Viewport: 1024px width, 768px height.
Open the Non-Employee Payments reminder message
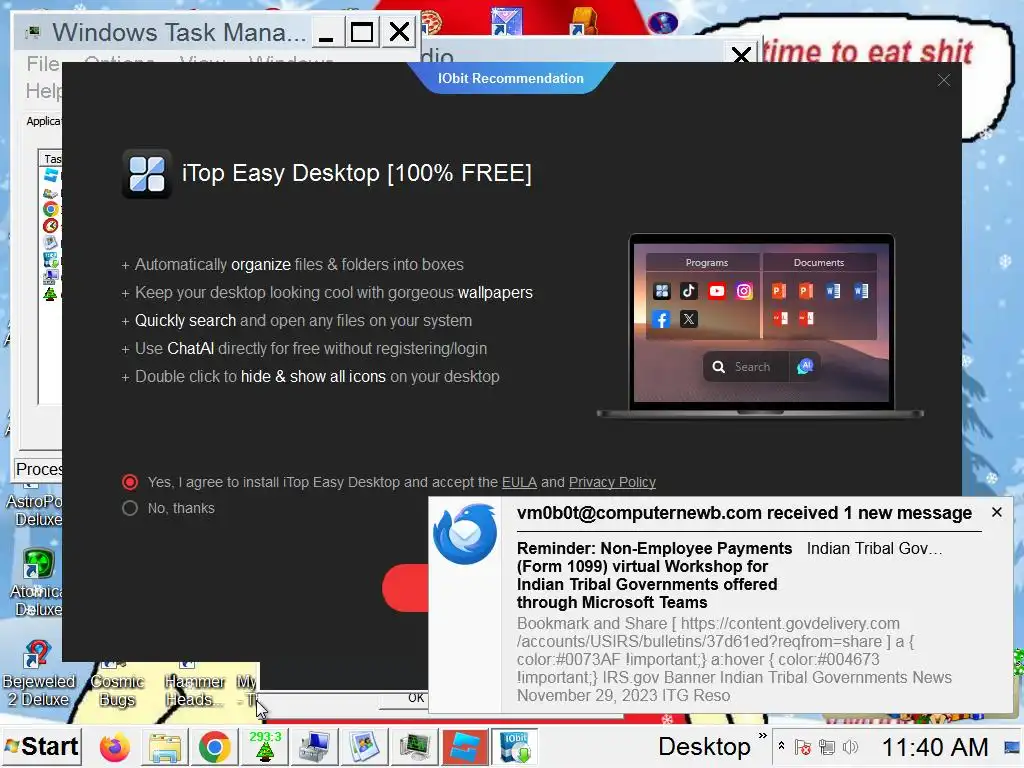coord(654,575)
